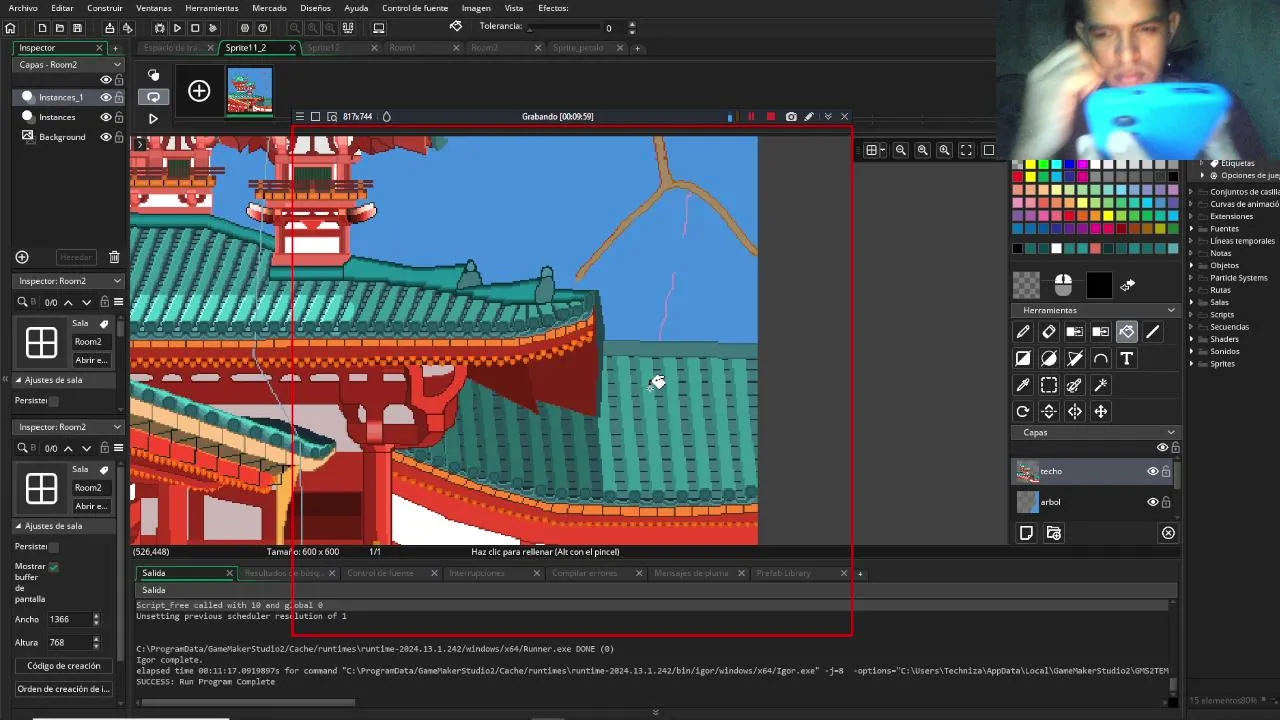Toggle visibility of Background room layer
This screenshot has height=720, width=1280.
pyautogui.click(x=105, y=137)
